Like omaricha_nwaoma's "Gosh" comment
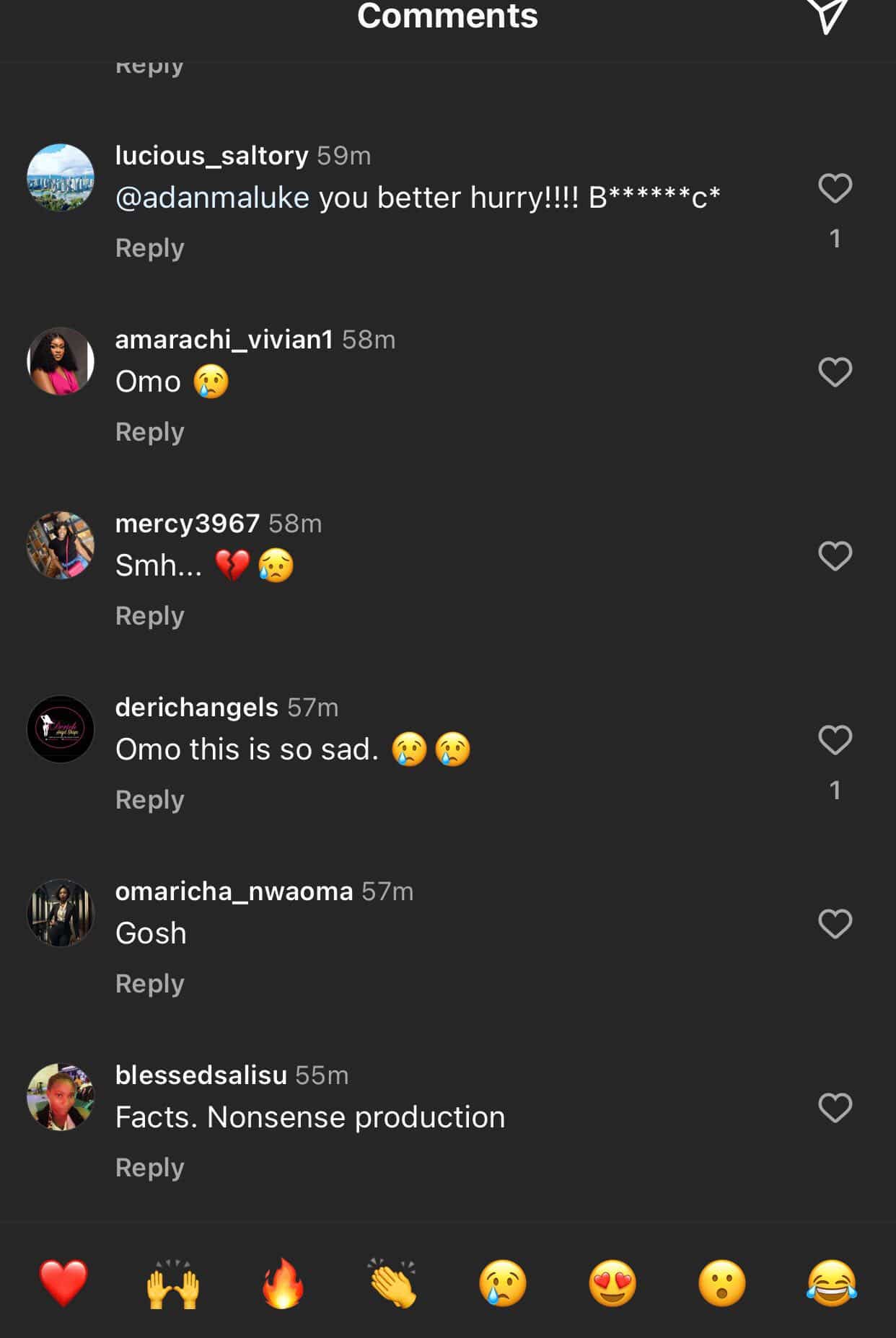The image size is (896, 1338). [835, 924]
